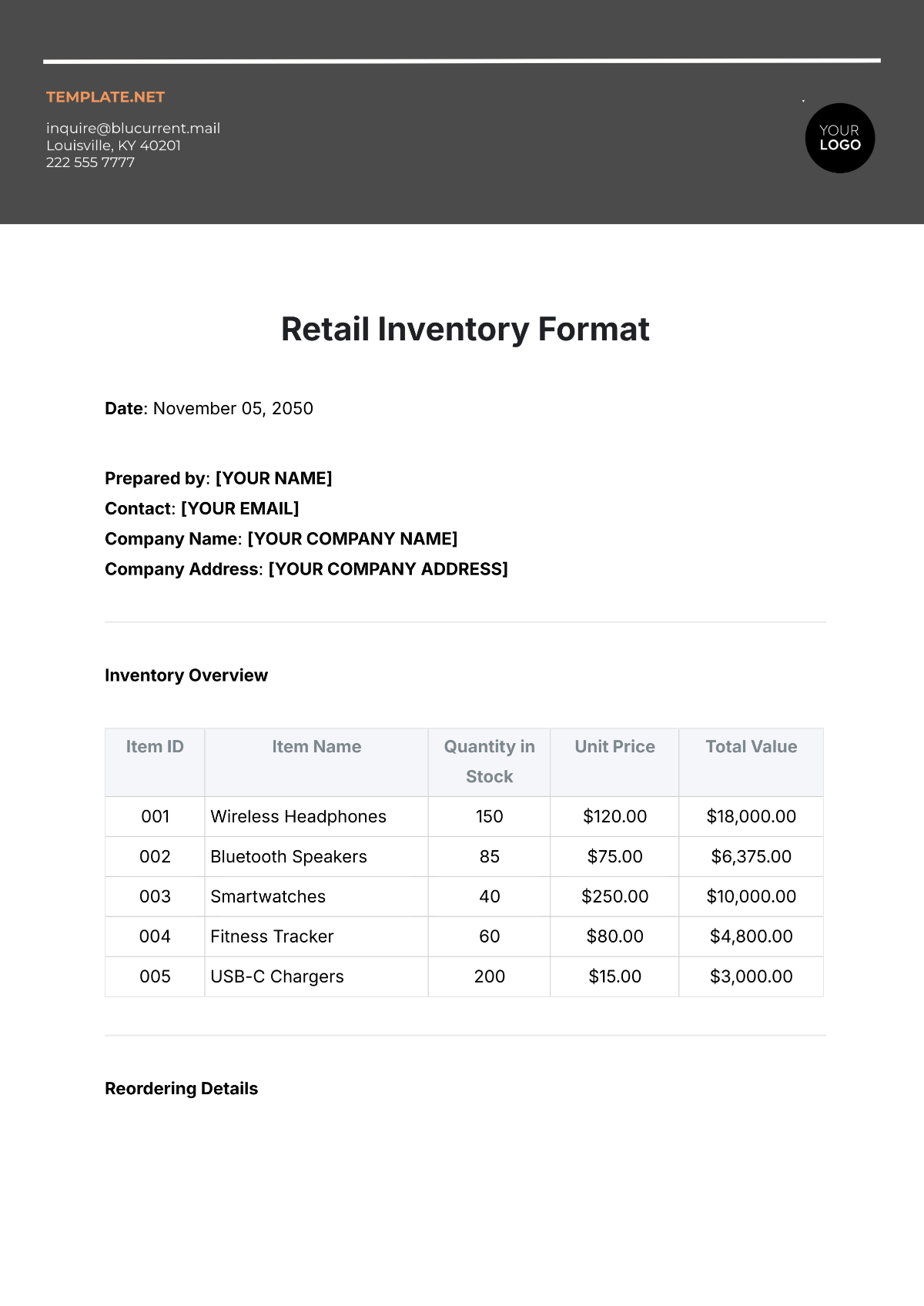924x1306 pixels.
Task: Click quantity 40 for Smartwatches
Action: 489,896
